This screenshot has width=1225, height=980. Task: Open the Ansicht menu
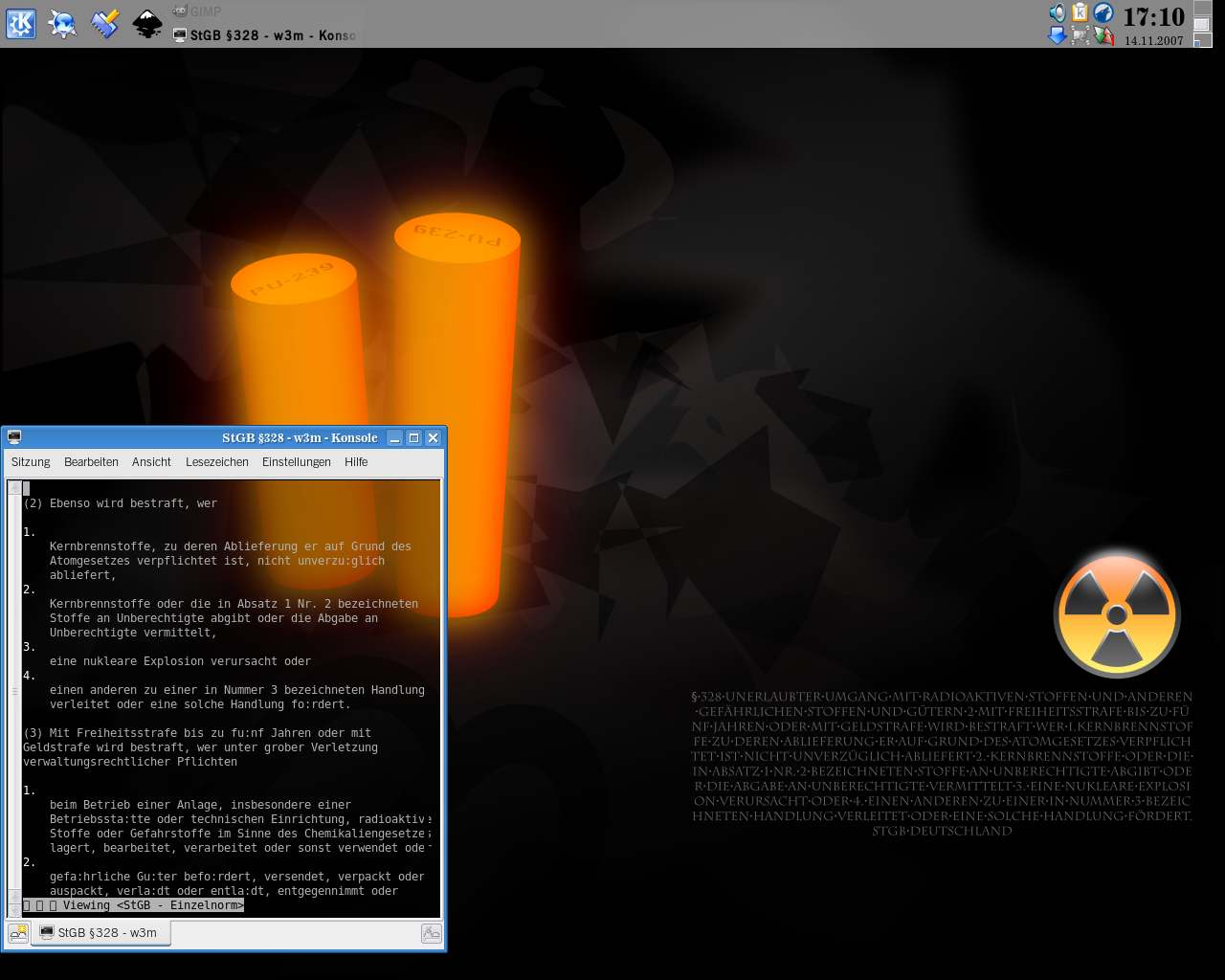coord(151,462)
